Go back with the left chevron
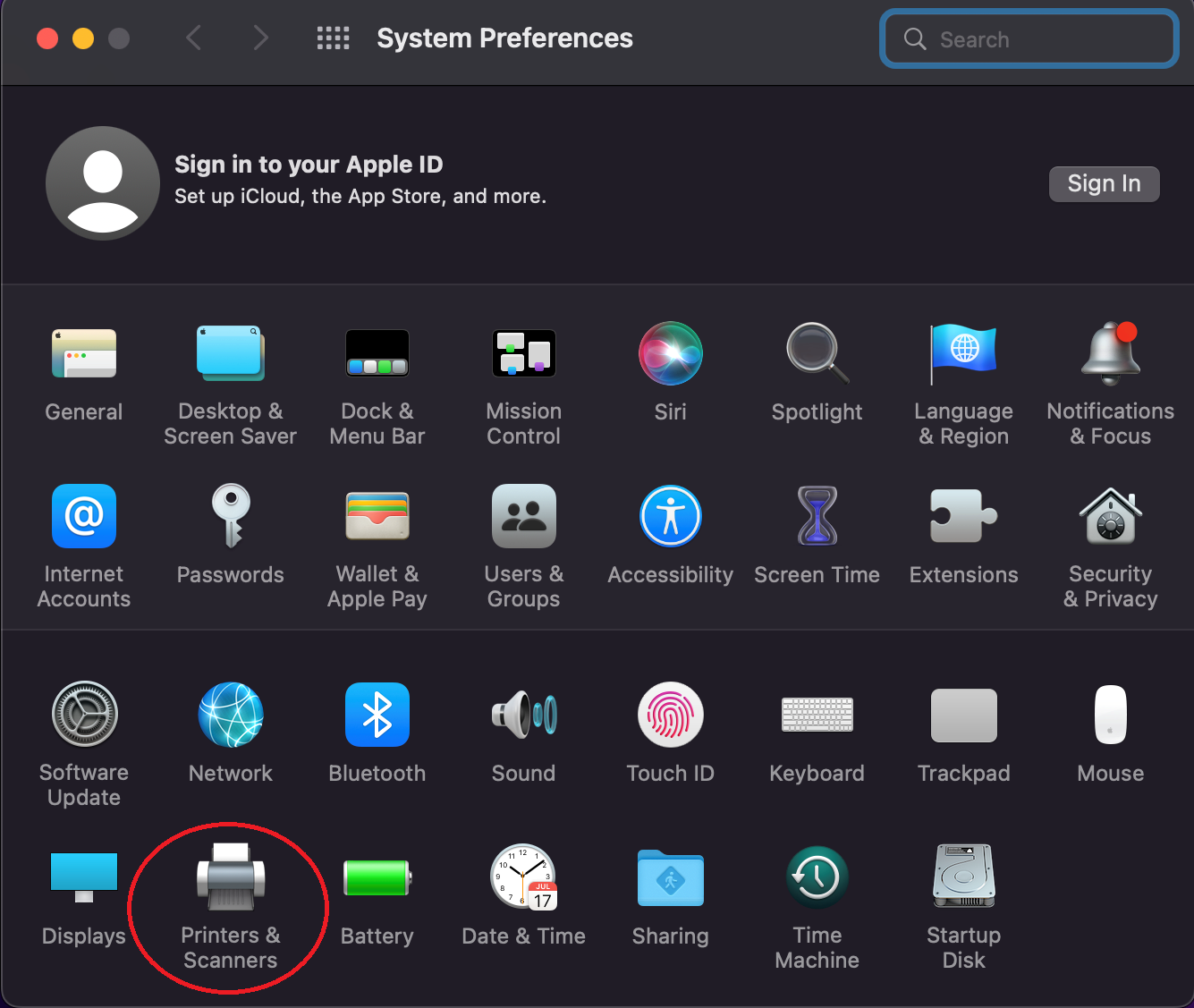1194x1008 pixels. click(x=193, y=38)
